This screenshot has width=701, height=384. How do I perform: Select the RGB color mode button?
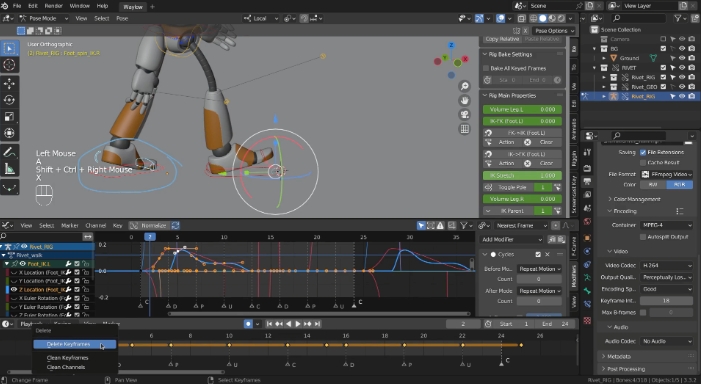680,185
